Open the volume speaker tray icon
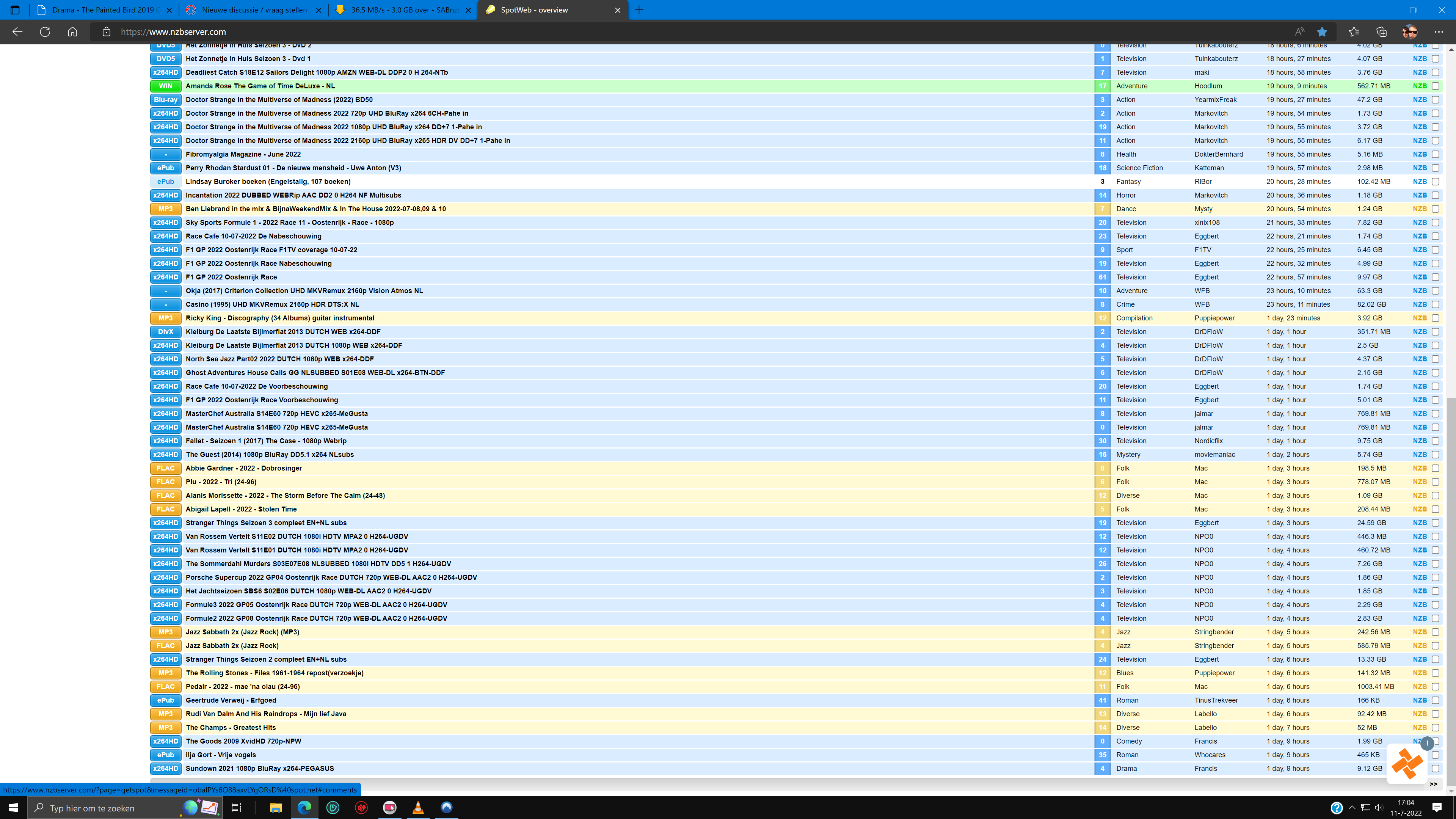1456x819 pixels. point(1379,808)
